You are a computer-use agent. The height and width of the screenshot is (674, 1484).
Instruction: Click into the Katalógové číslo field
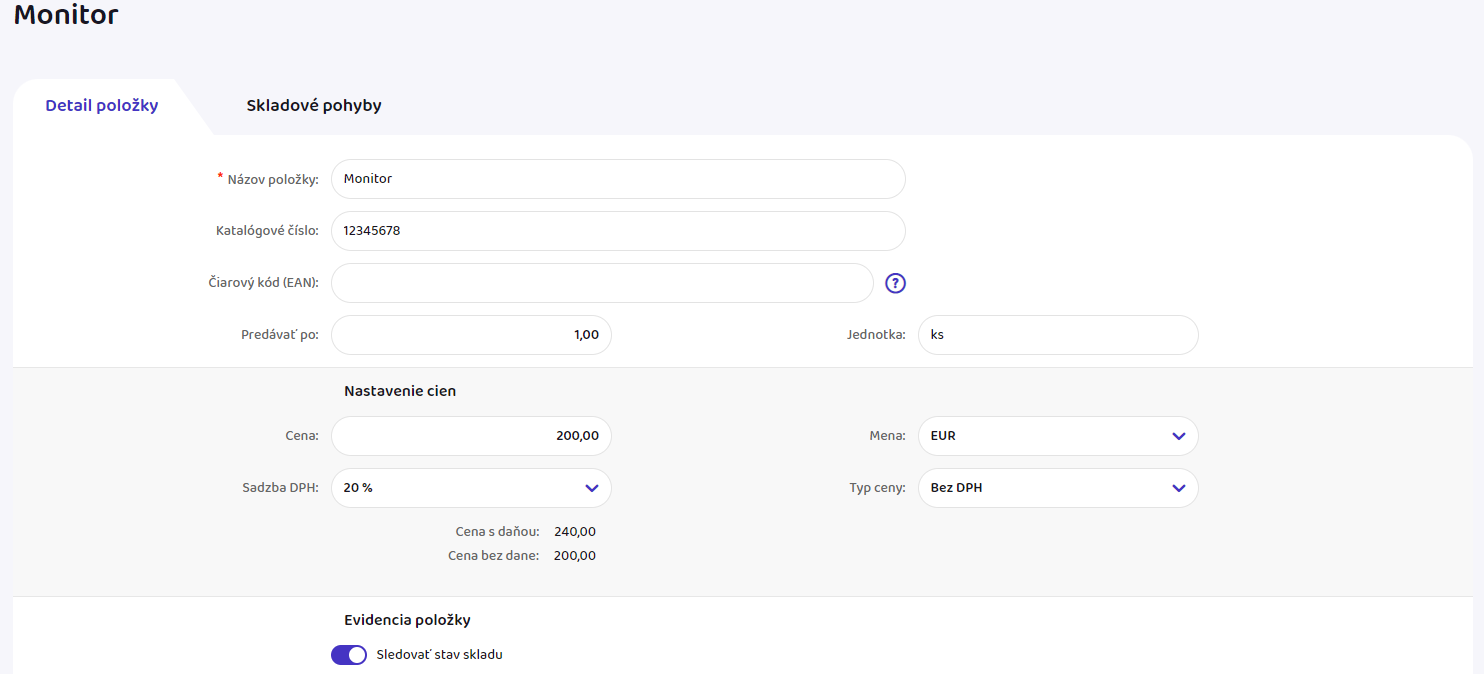point(617,231)
